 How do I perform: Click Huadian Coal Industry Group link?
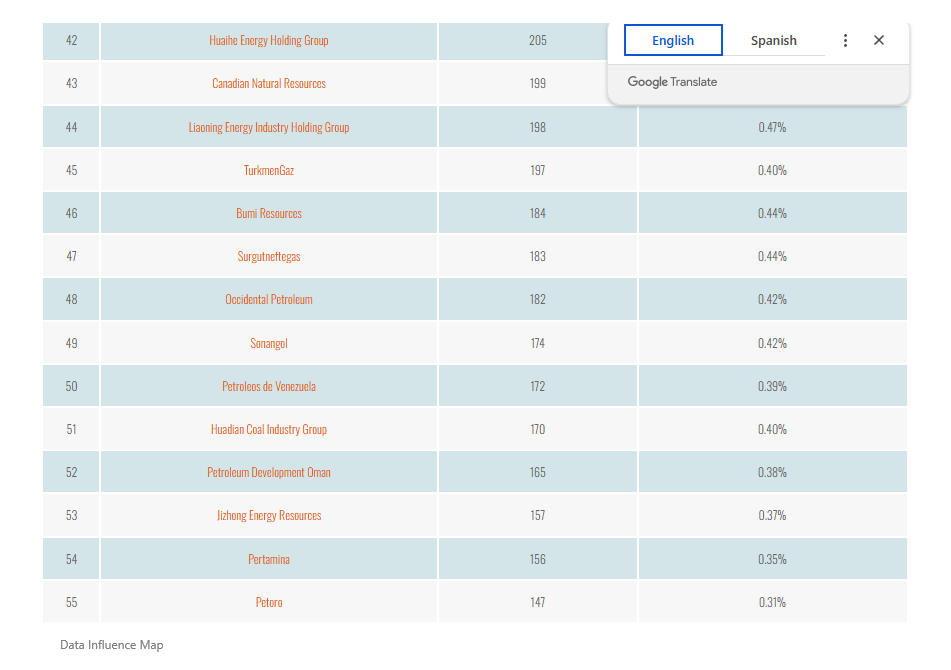pos(269,430)
